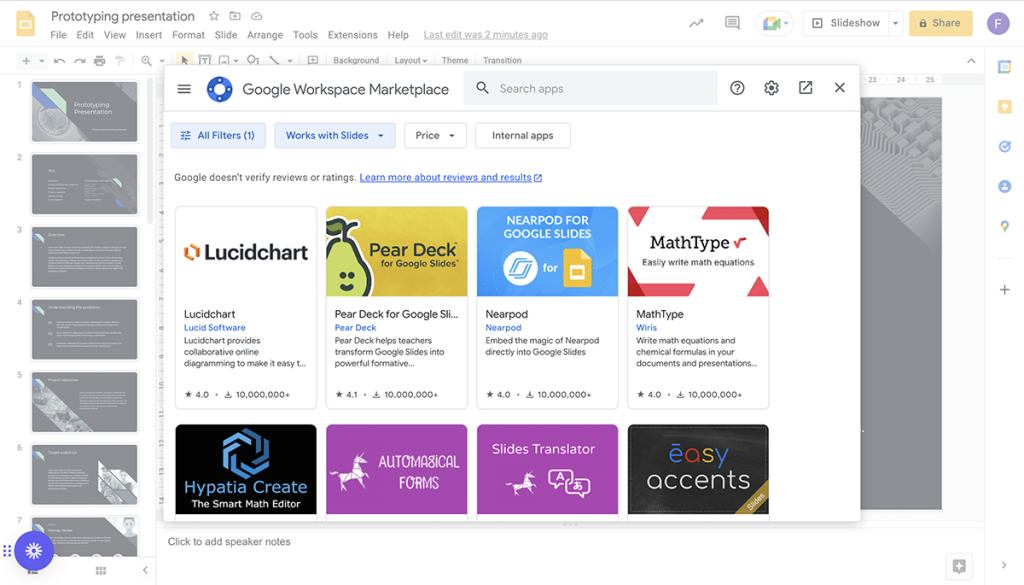Open the Marketplace hamburger menu
The image size is (1024, 585).
click(x=184, y=89)
